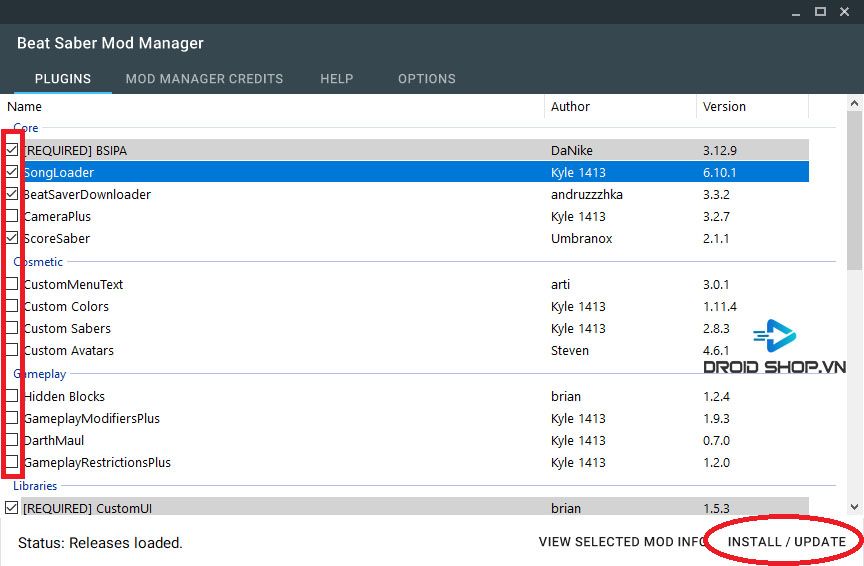
Task: Click author DaNike in BSIPA row
Action: click(x=571, y=150)
